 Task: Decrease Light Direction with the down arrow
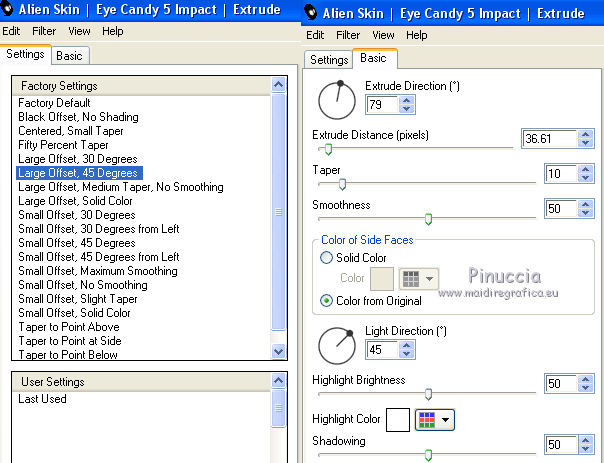(x=407, y=354)
